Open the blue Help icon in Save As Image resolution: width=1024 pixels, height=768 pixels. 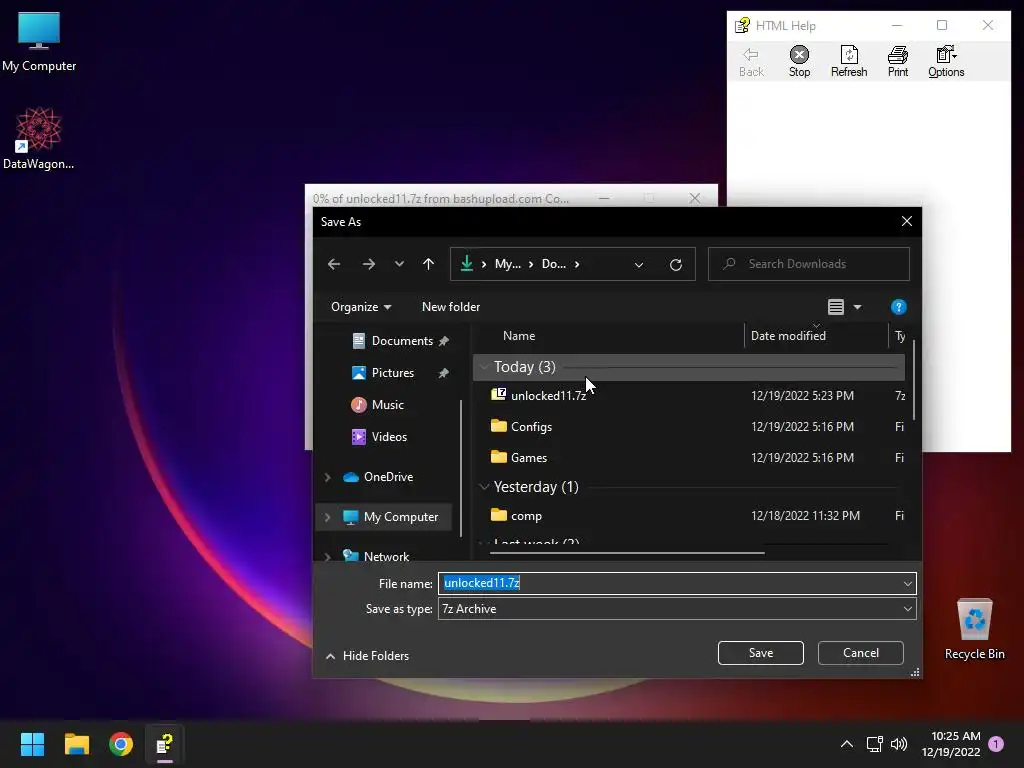[898, 307]
